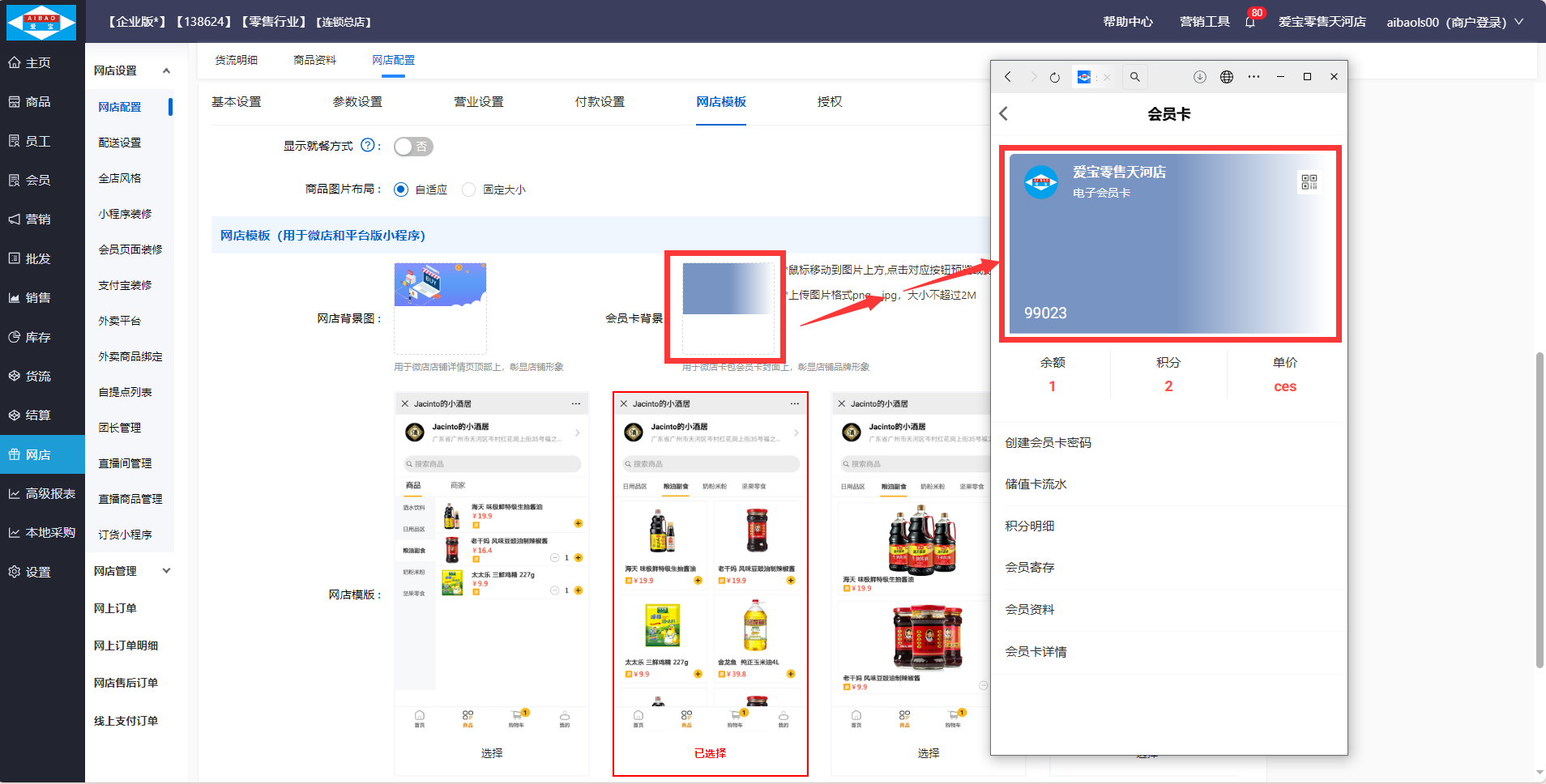Viewport: 1546px width, 784px height.
Task: Toggle the 显示就餐方式 switch
Action: pyautogui.click(x=413, y=147)
